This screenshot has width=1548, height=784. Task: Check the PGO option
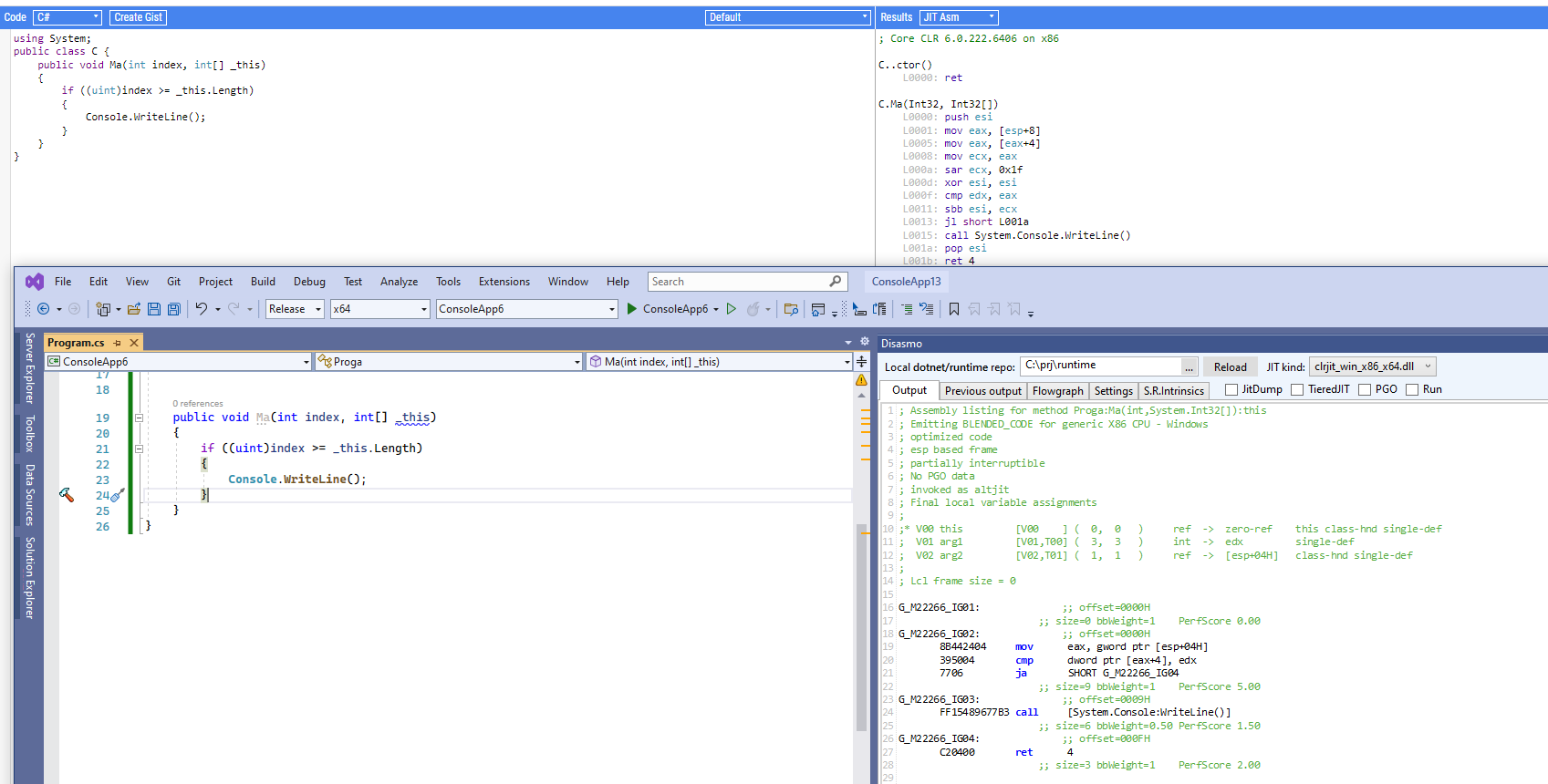1365,390
